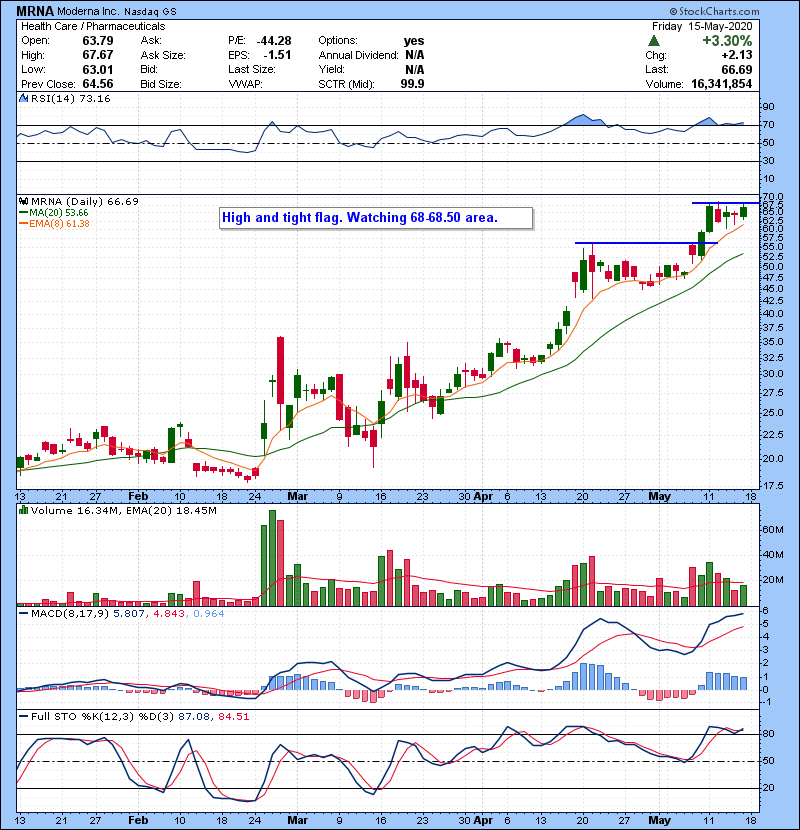This screenshot has height=830, width=800.
Task: Click the upper blue resistance line near 68
Action: pyautogui.click(x=725, y=203)
